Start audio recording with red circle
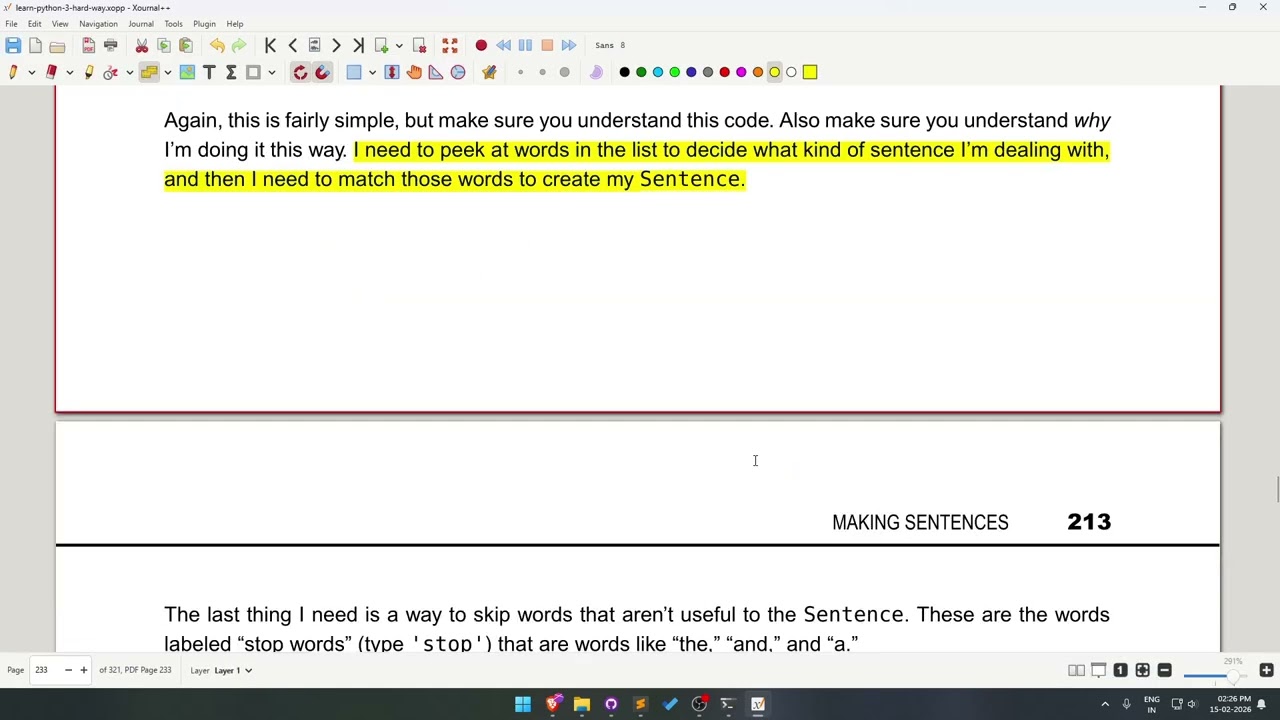Viewport: 1280px width, 720px height. (x=481, y=45)
